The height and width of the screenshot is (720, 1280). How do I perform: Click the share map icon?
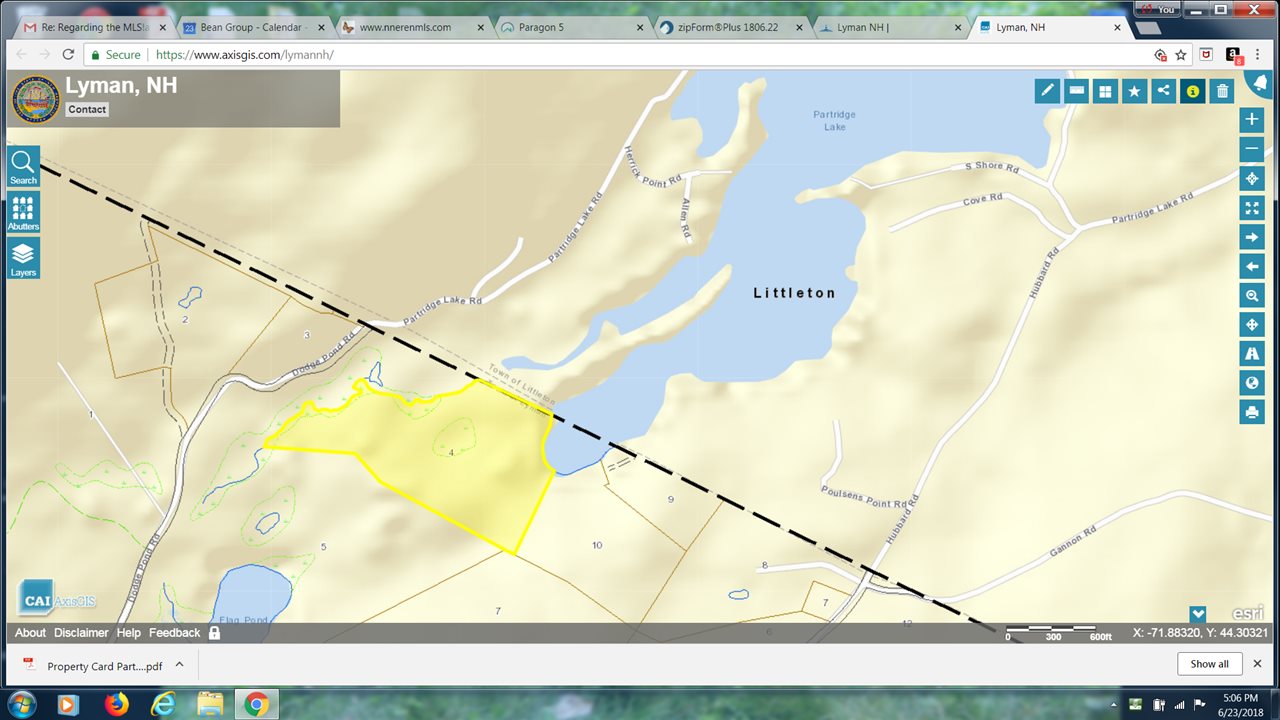(1164, 91)
